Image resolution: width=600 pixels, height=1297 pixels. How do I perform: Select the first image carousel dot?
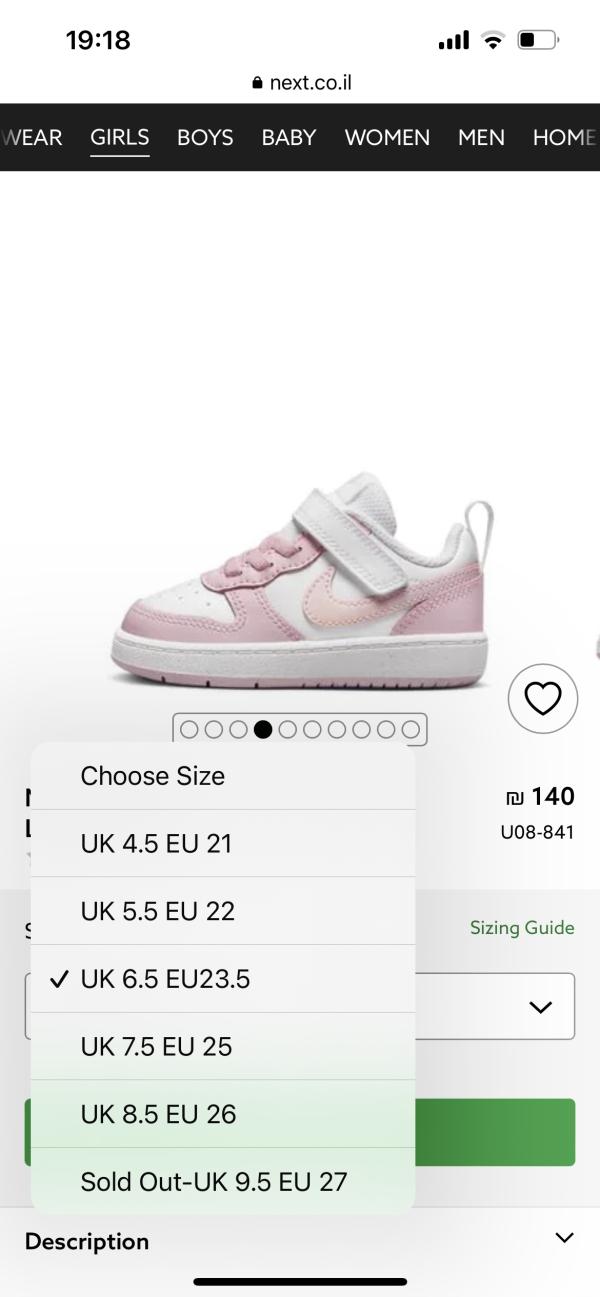tap(190, 729)
